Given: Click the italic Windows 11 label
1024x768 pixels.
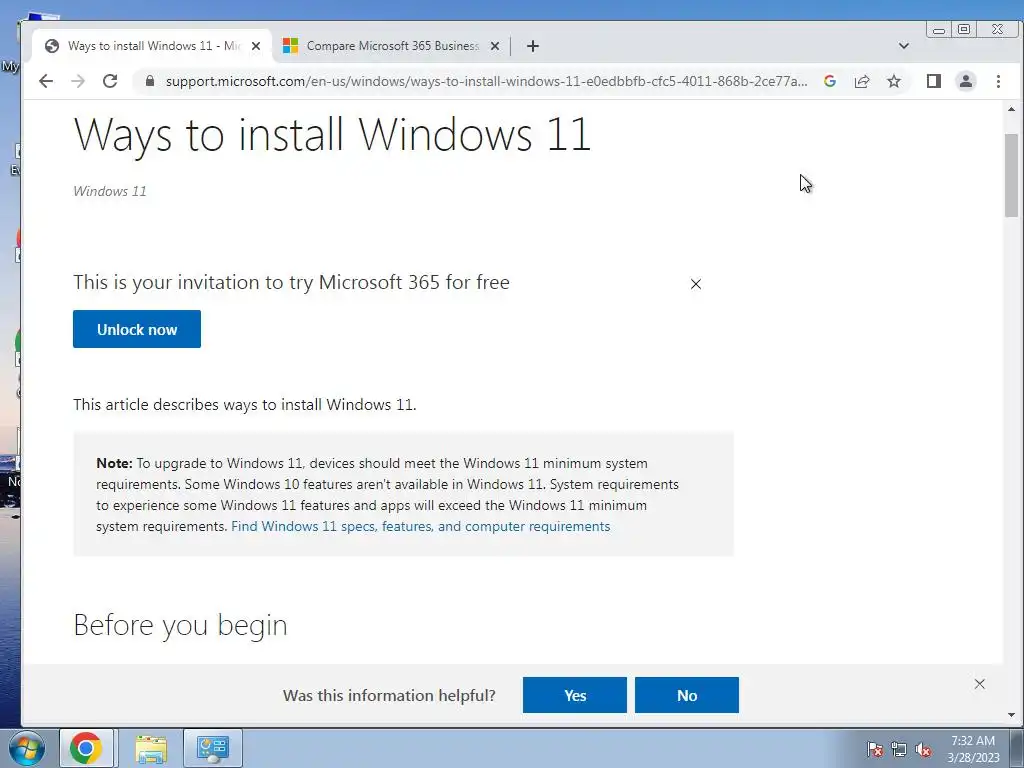Looking at the screenshot, I should click(110, 191).
